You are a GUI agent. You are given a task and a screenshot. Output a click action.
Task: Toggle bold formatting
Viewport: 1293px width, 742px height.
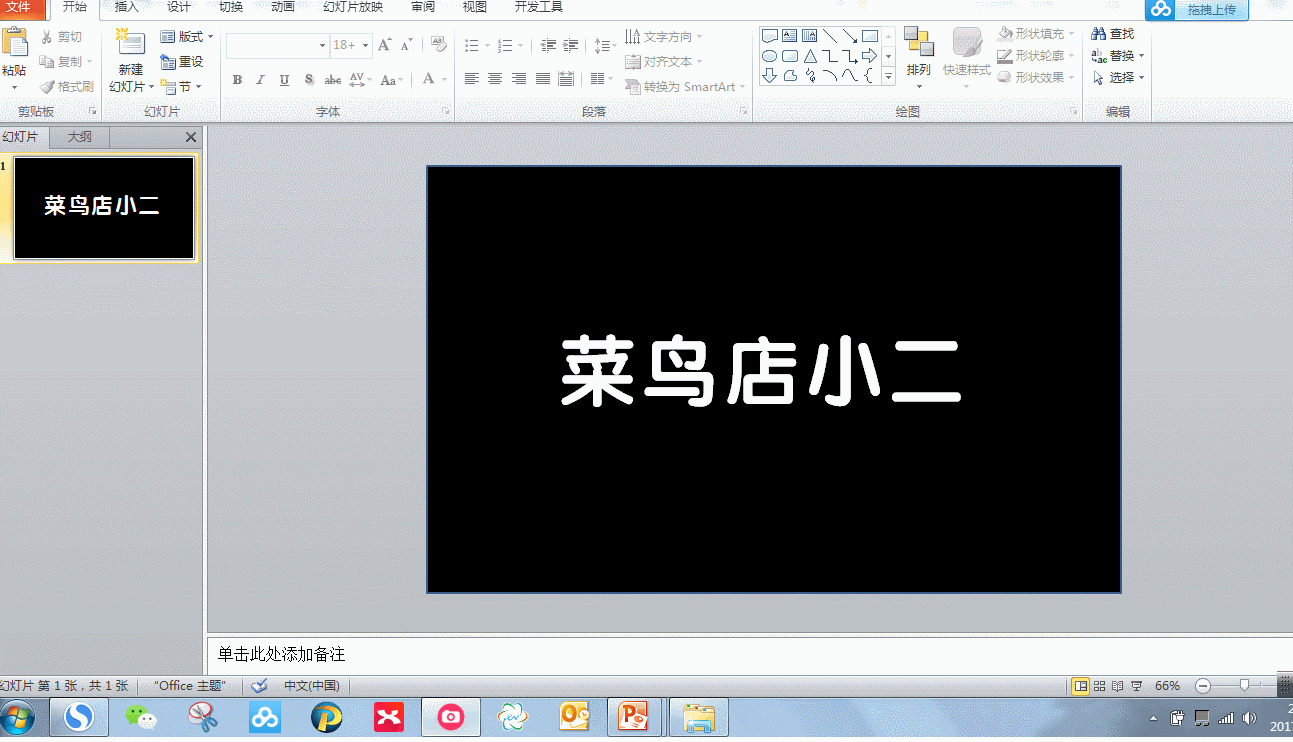[x=237, y=79]
